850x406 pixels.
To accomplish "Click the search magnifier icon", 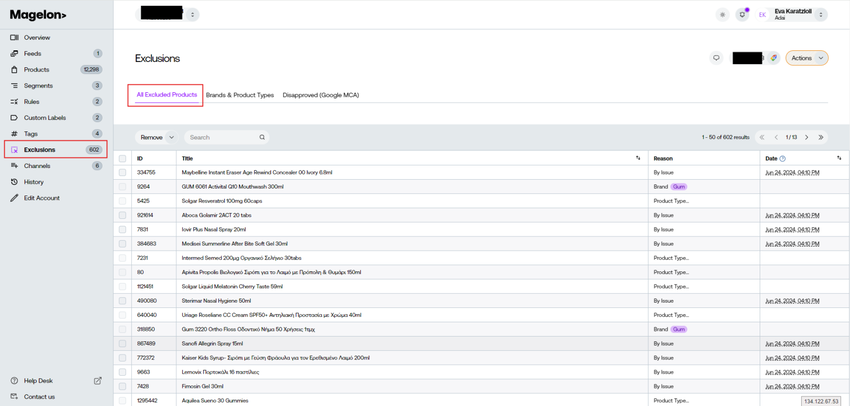I will 262,138.
